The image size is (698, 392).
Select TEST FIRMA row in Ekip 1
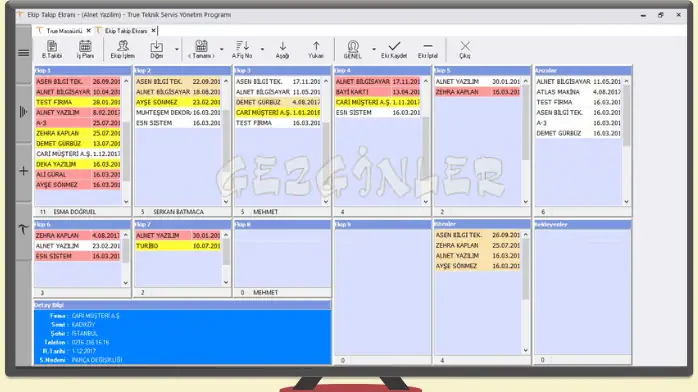(78, 102)
